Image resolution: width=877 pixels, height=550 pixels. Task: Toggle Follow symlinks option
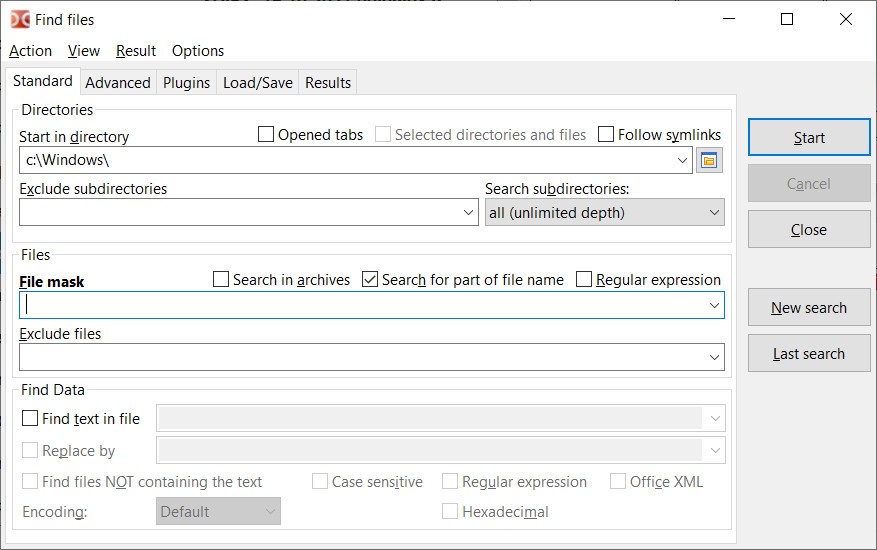click(606, 134)
